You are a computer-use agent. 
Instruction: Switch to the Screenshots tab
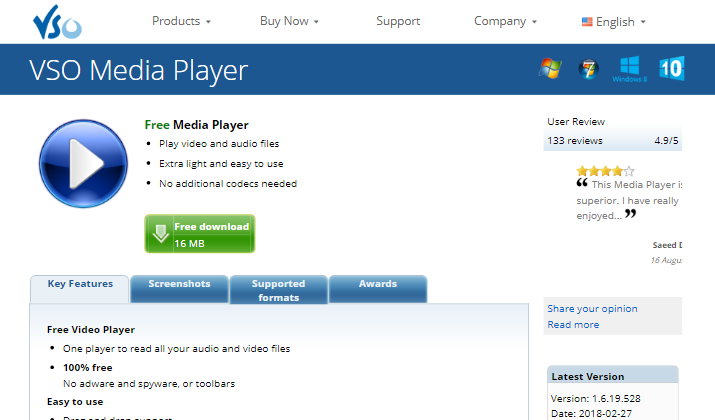179,289
